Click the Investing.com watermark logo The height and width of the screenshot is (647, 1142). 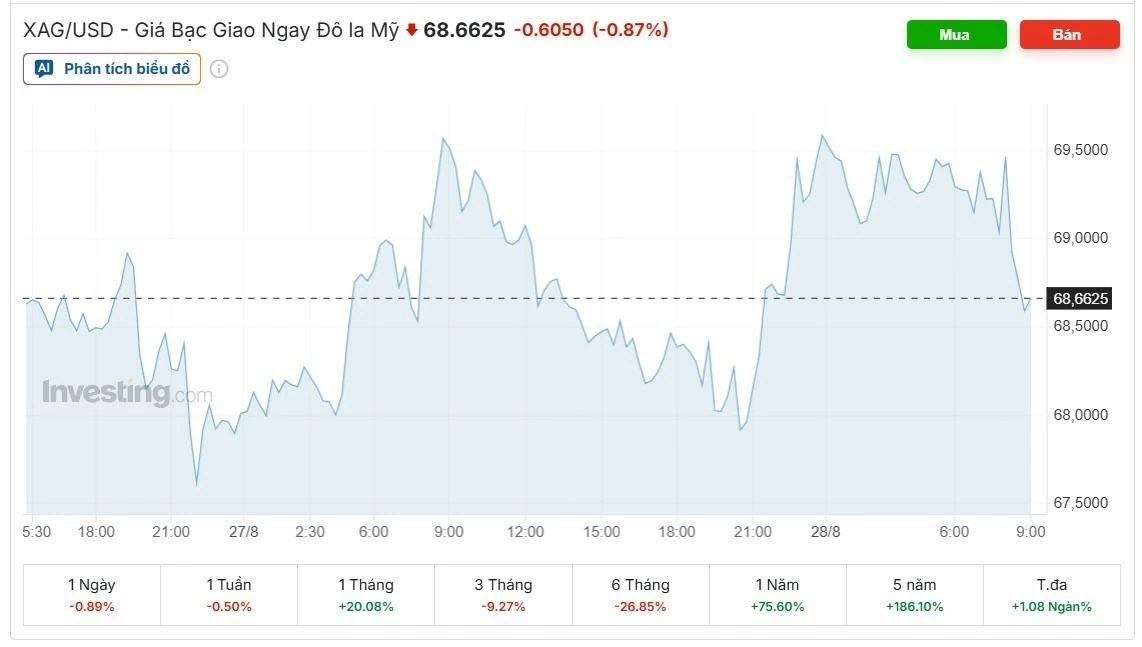(127, 392)
